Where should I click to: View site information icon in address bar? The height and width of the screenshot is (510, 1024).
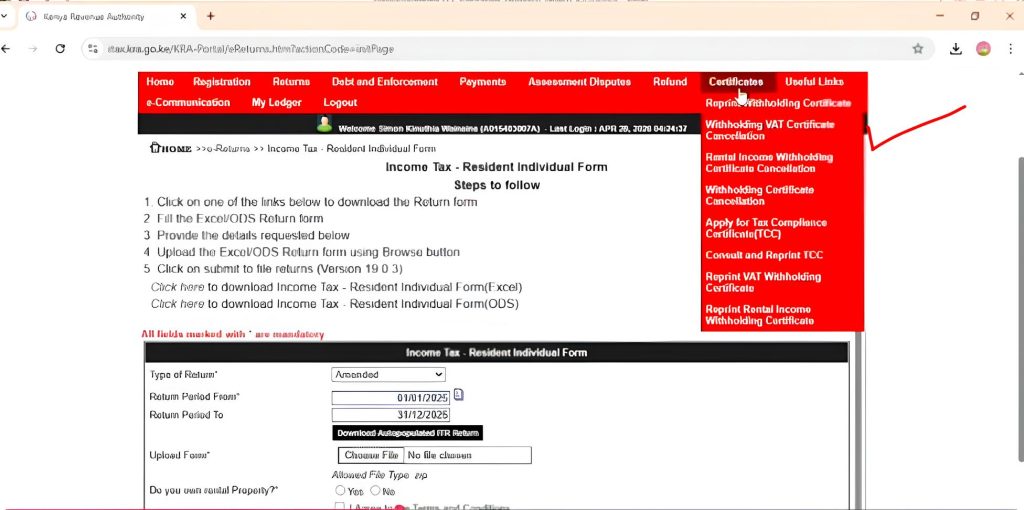tap(93, 48)
